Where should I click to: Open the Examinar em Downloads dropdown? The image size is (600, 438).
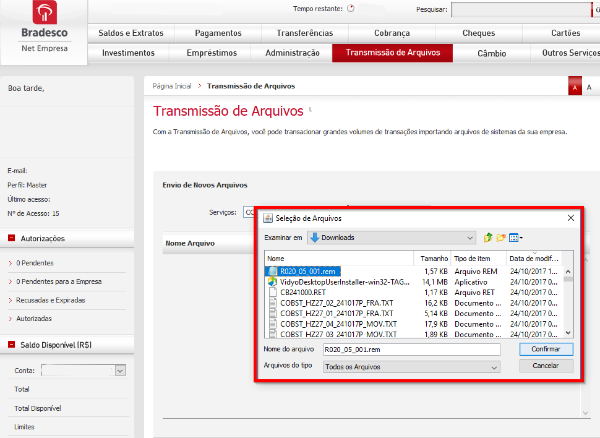point(391,238)
